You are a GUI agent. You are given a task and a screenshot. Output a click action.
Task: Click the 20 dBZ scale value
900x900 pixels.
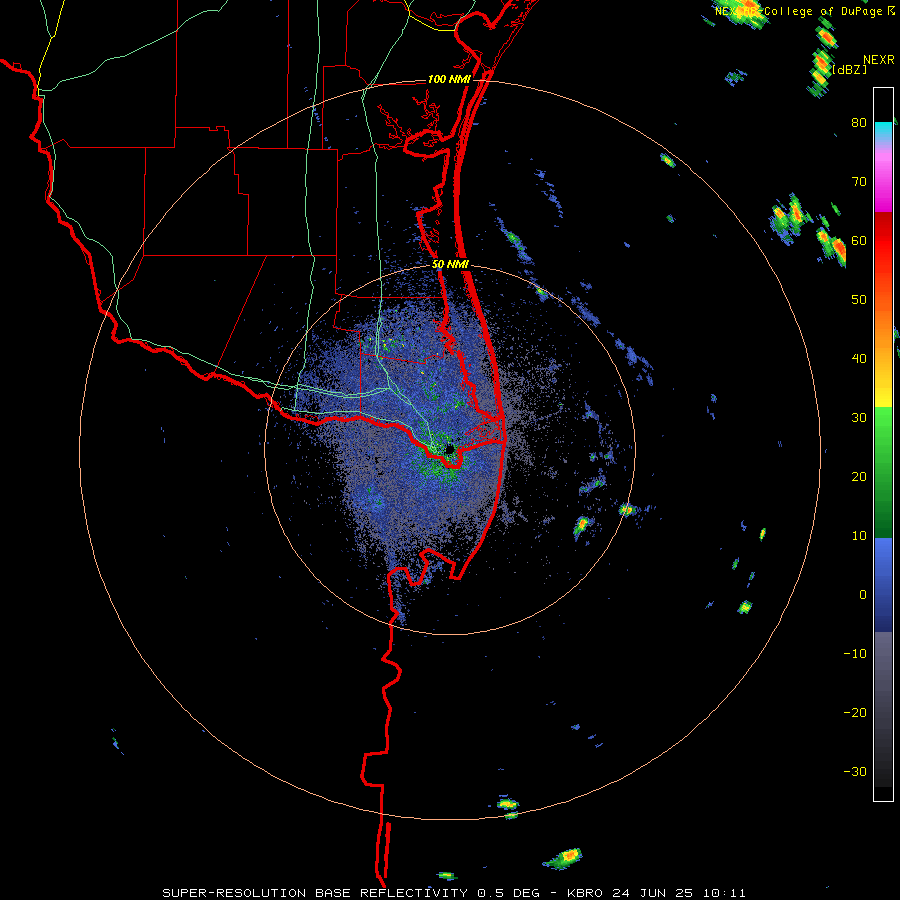click(x=859, y=476)
